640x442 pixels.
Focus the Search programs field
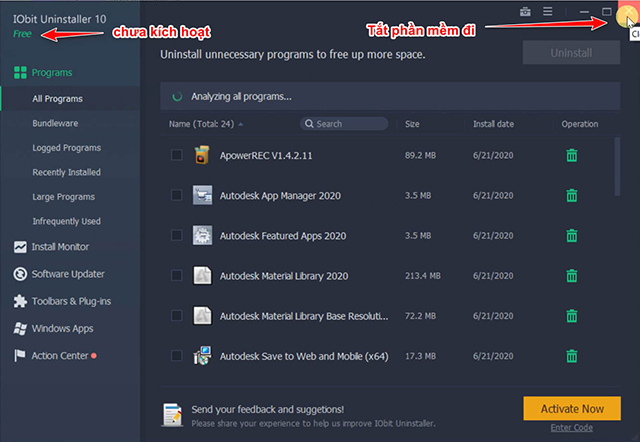[344, 124]
